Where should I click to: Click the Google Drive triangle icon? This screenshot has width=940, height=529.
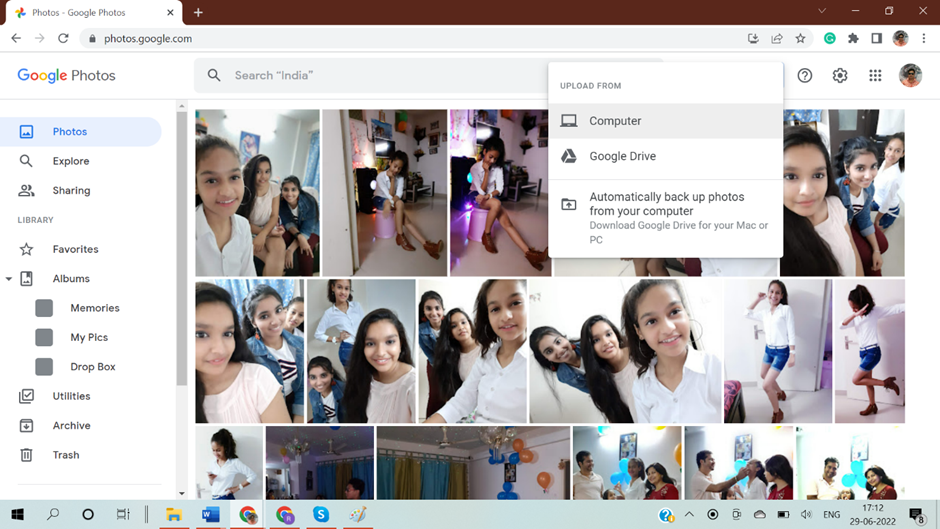(568, 156)
